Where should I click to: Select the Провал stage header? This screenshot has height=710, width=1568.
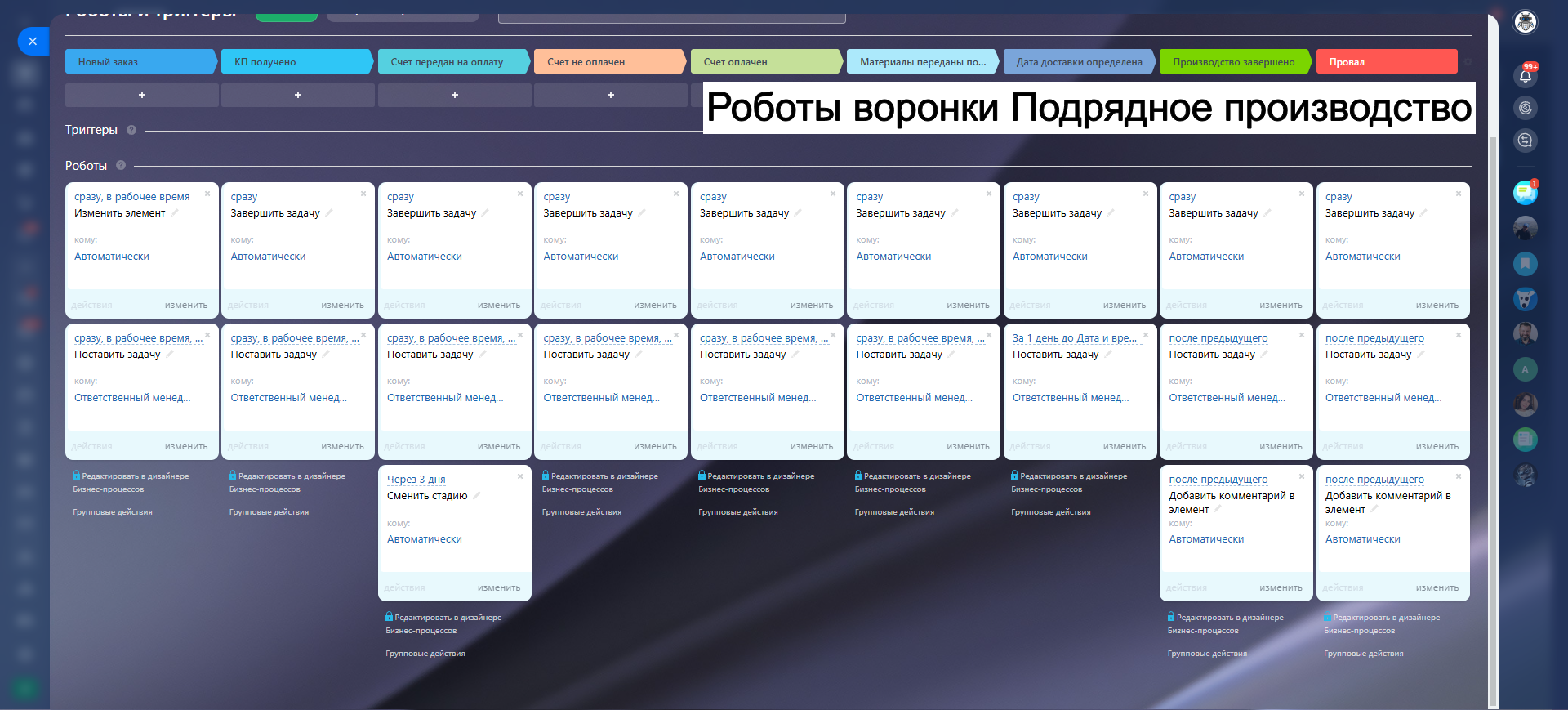click(x=1385, y=62)
